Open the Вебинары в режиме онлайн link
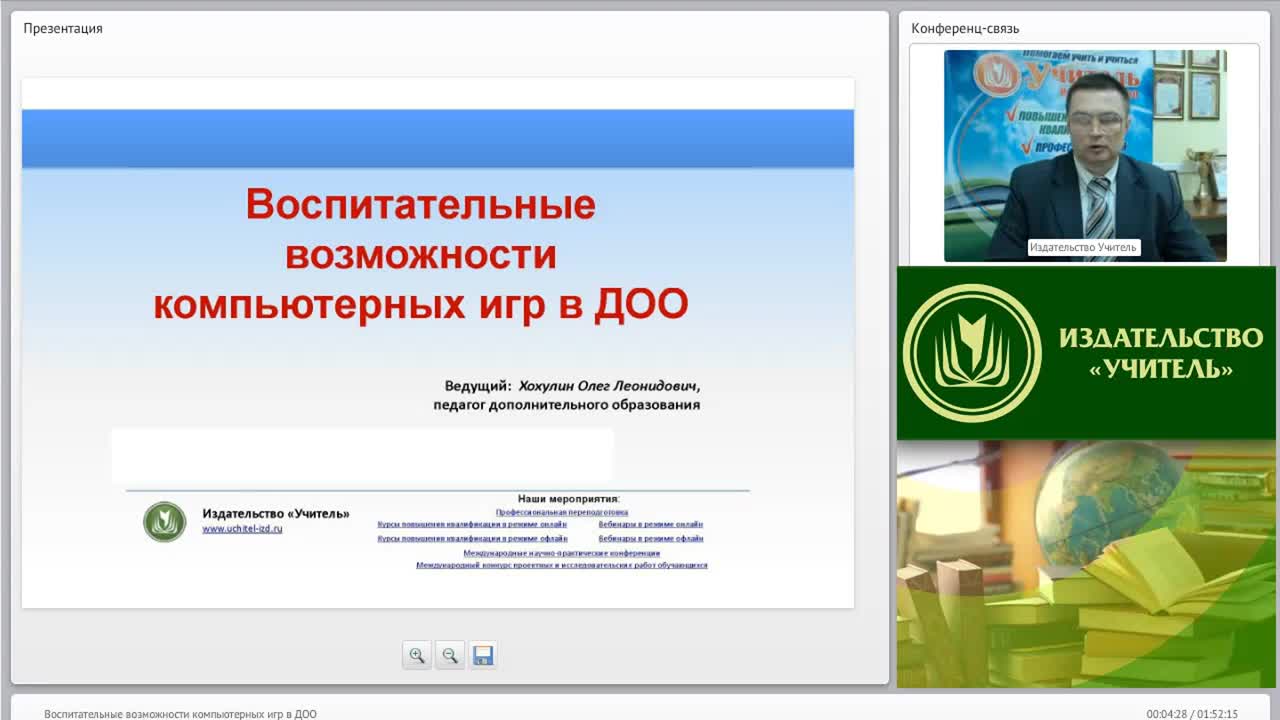This screenshot has width=1280, height=720. click(x=651, y=524)
